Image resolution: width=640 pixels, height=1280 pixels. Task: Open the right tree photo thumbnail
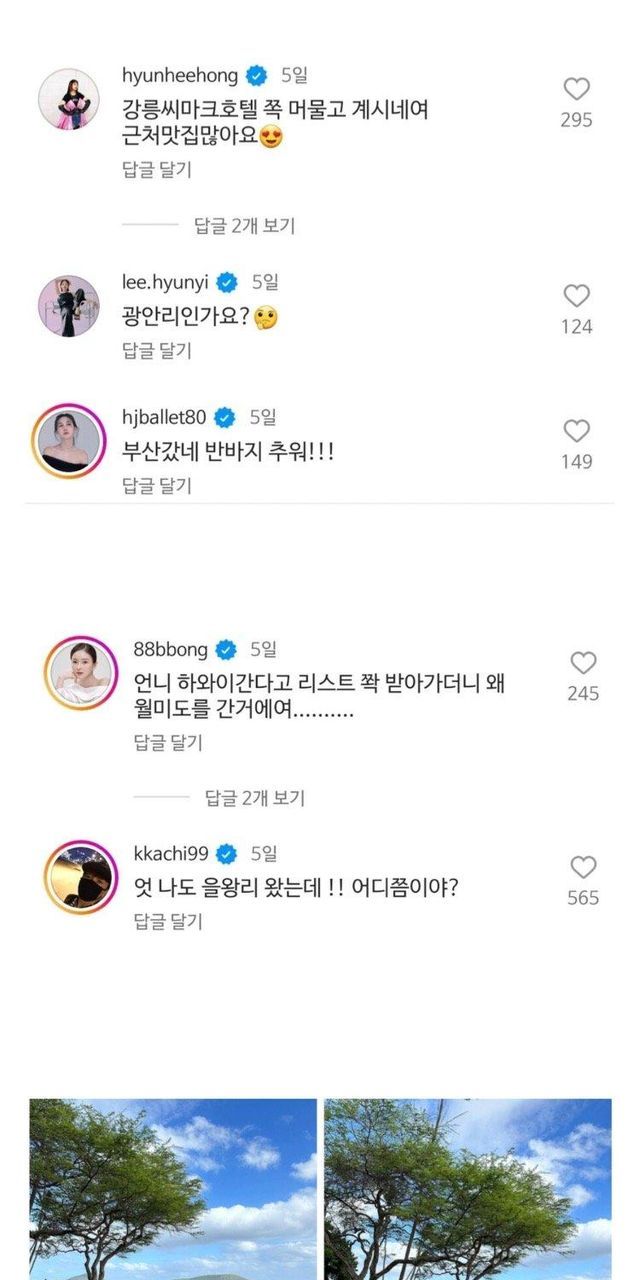pyautogui.click(x=467, y=1189)
